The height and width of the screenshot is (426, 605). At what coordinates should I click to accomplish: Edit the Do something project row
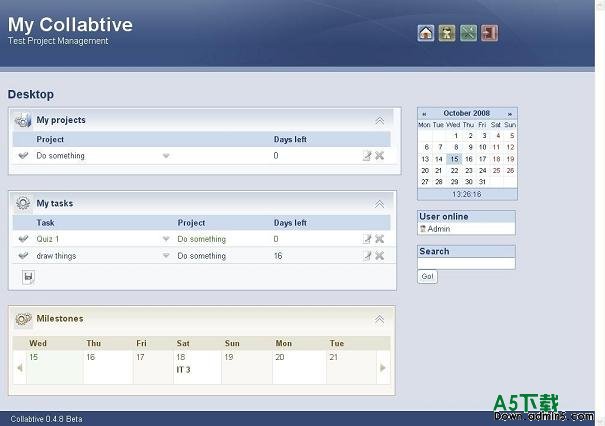(x=367, y=156)
